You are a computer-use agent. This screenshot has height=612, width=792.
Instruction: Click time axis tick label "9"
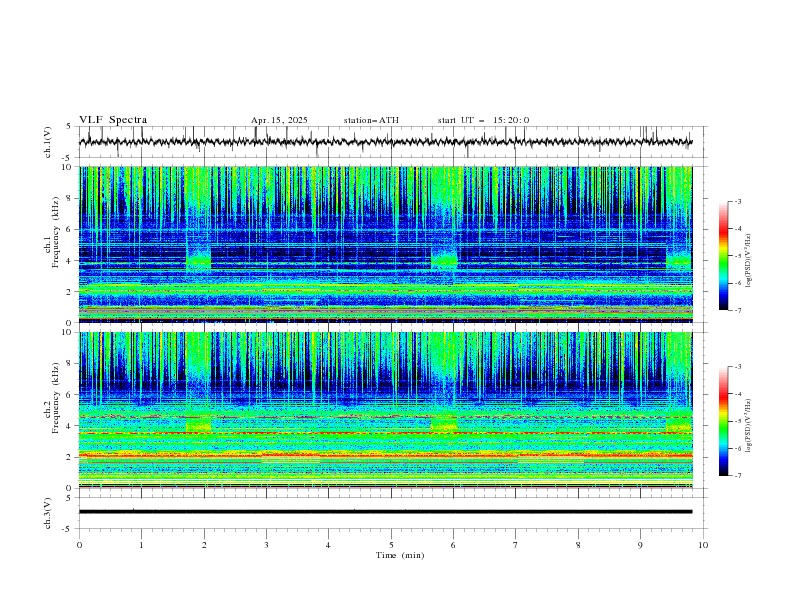(x=640, y=545)
